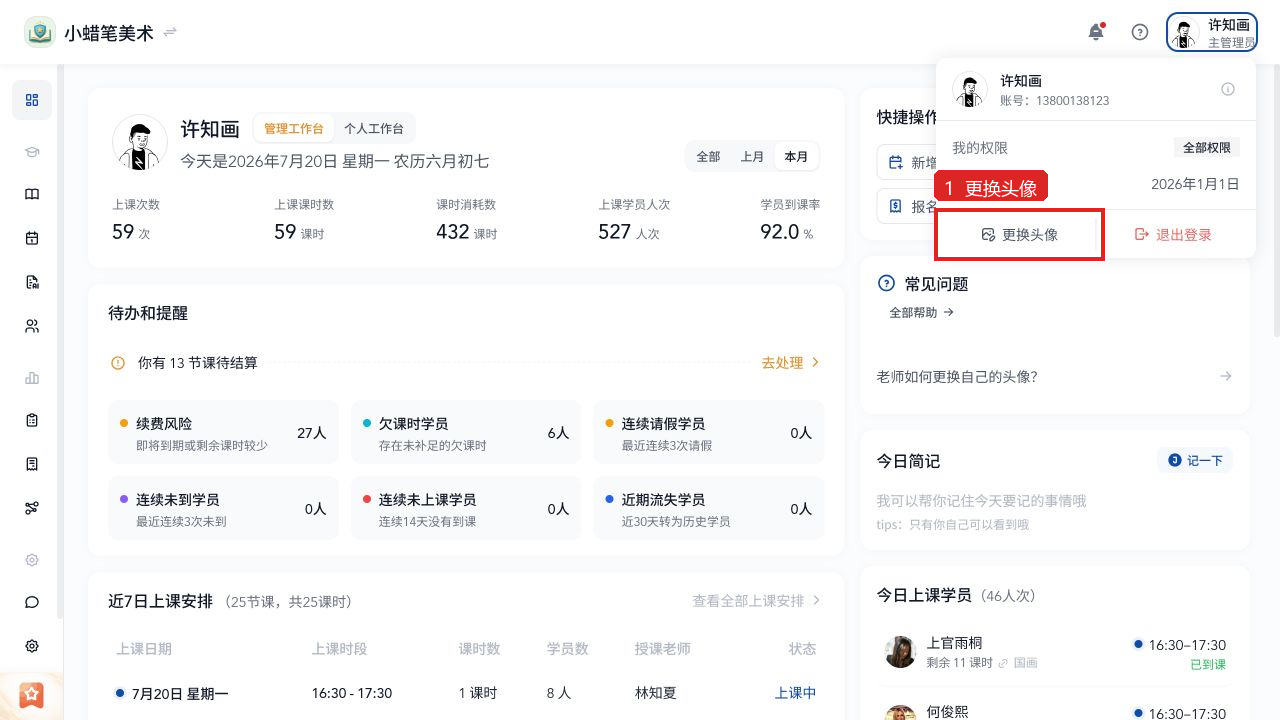Open the 续费风险 card
The width and height of the screenshot is (1280, 720).
pos(223,433)
